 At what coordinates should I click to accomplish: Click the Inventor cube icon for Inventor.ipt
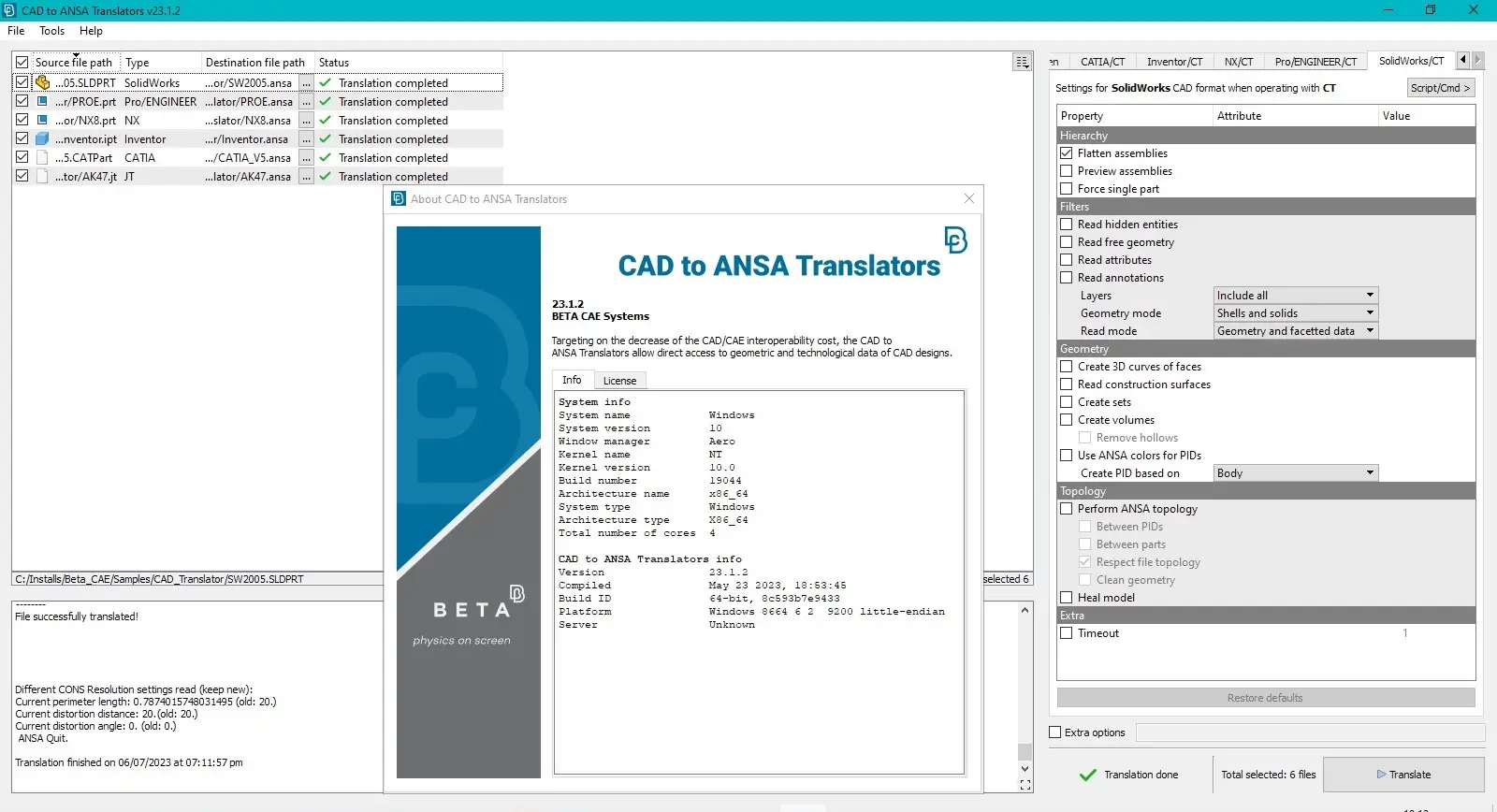pyautogui.click(x=42, y=138)
